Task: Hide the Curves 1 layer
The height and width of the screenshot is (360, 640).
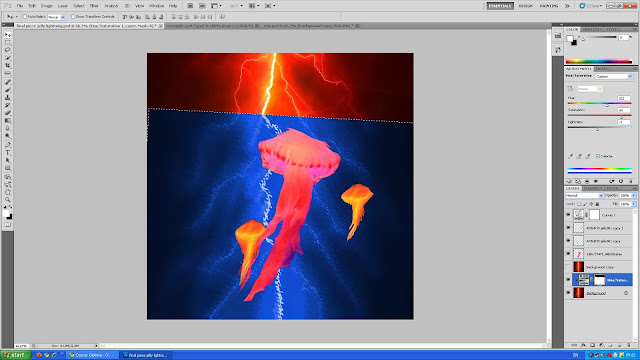Action: click(569, 215)
